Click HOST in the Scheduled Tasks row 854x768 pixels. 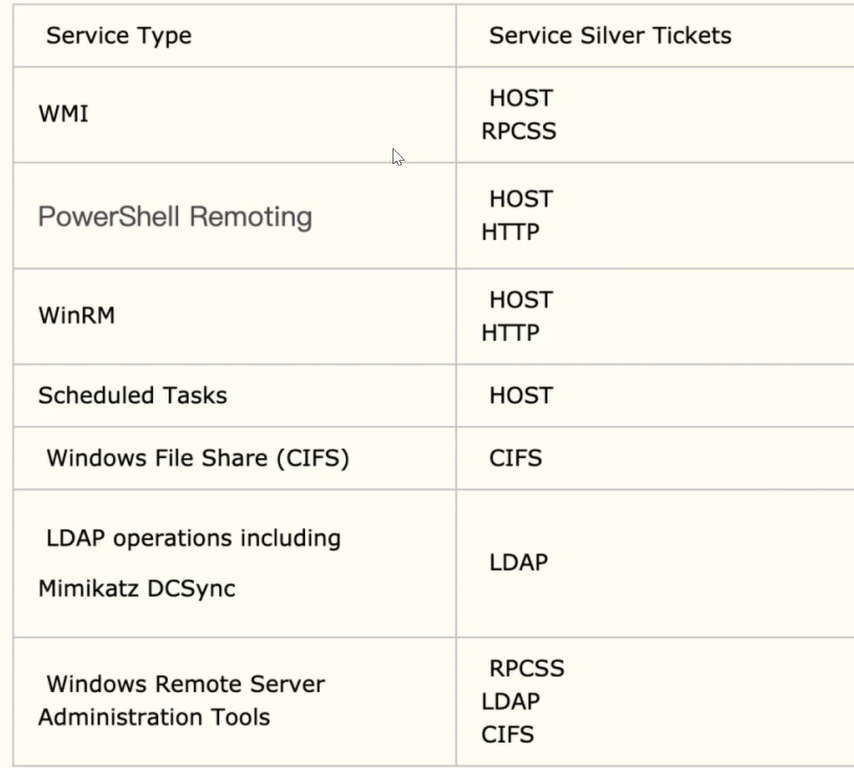coord(520,395)
